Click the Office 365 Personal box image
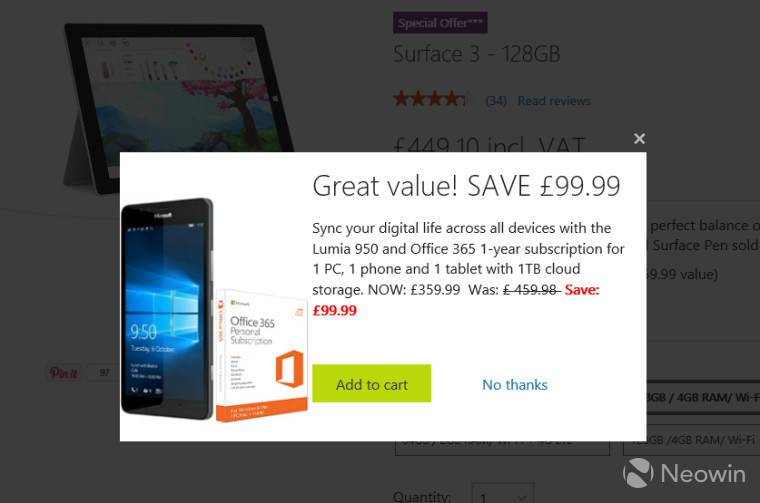This screenshot has height=503, width=760. 261,355
